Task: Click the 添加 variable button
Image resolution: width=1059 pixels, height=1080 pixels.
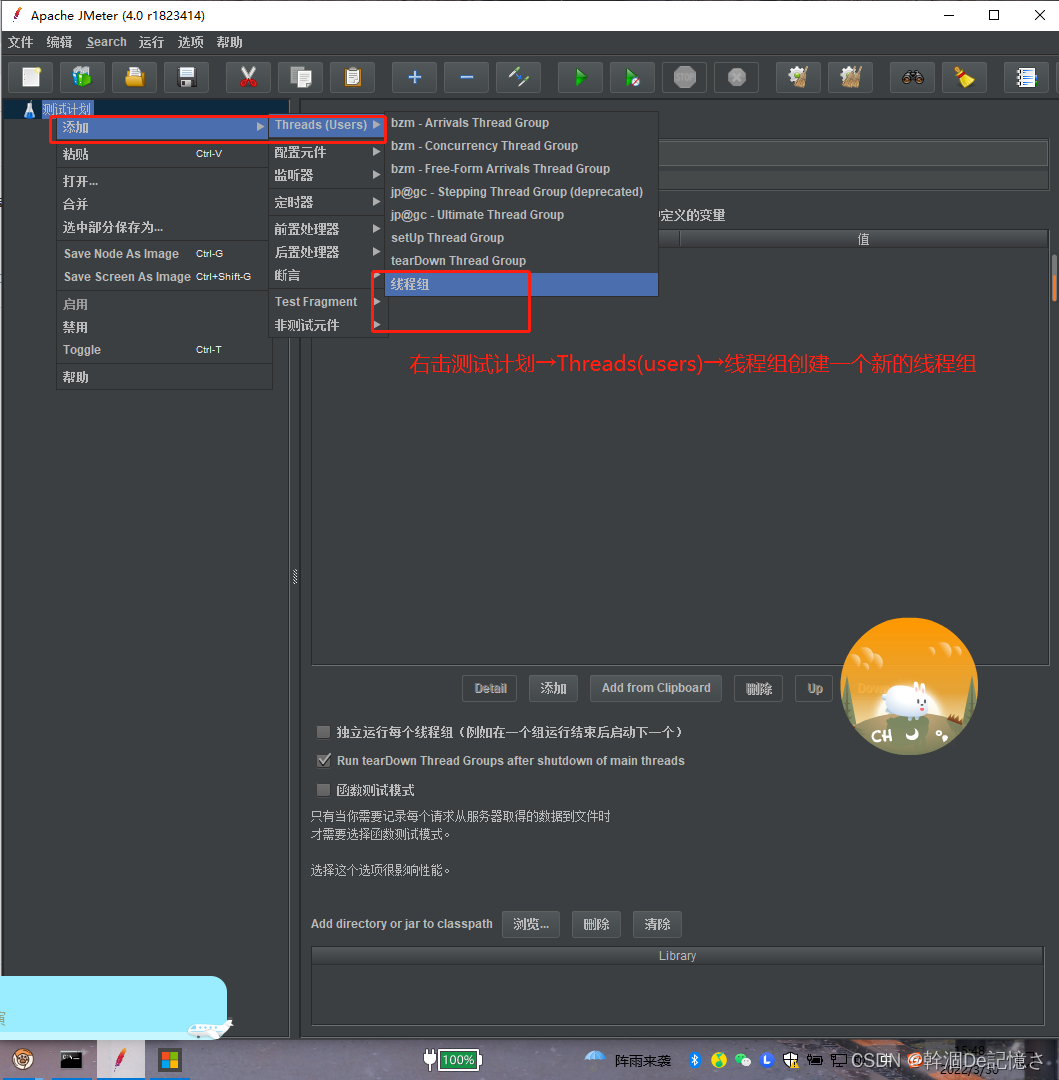Action: 553,688
